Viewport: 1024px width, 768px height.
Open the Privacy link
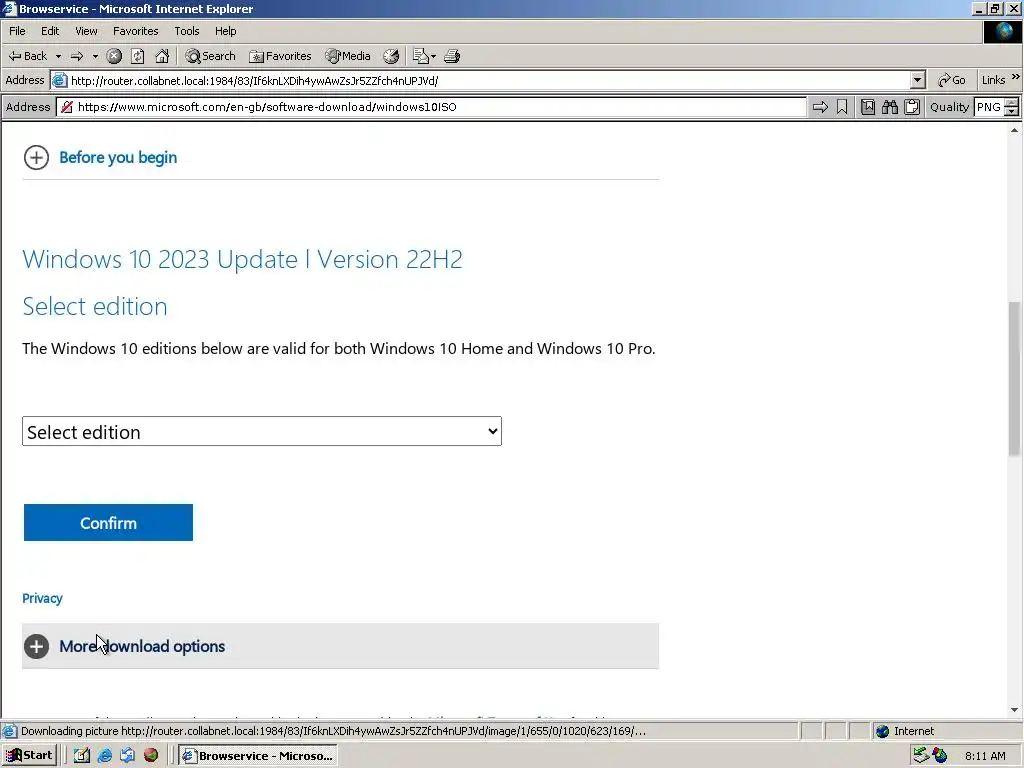42,598
